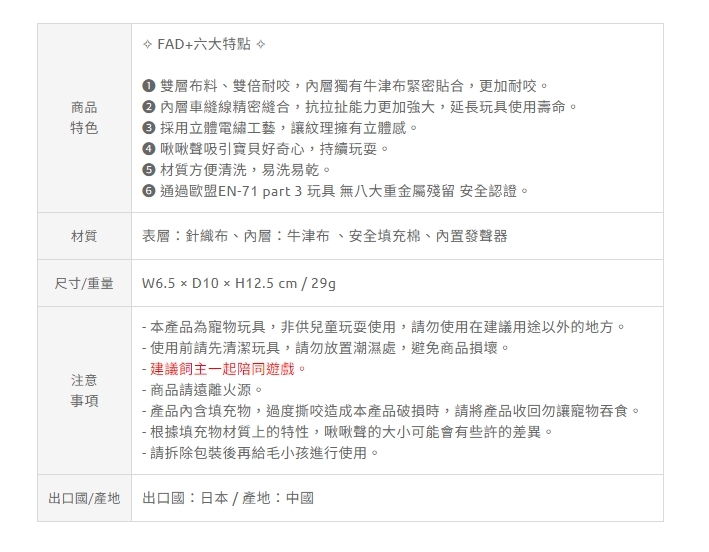Click the diamond ornament after 六大特點
Image resolution: width=709 pixels, height=552 pixels.
(262, 45)
